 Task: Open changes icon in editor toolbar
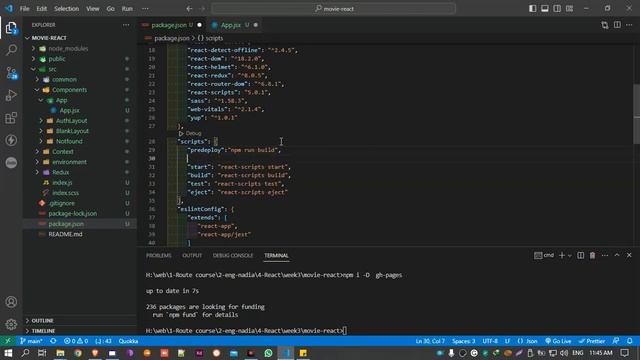[x=605, y=25]
